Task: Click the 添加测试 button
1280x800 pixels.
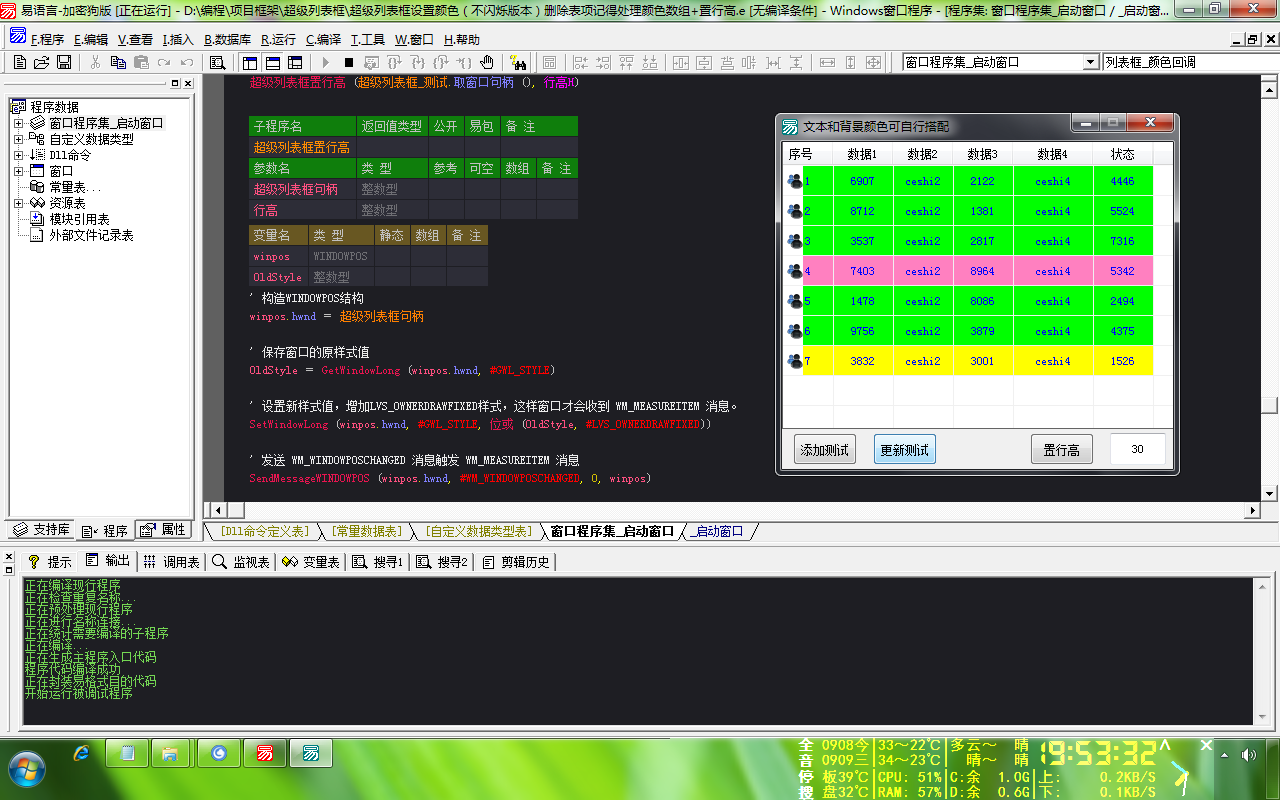Action: point(825,450)
